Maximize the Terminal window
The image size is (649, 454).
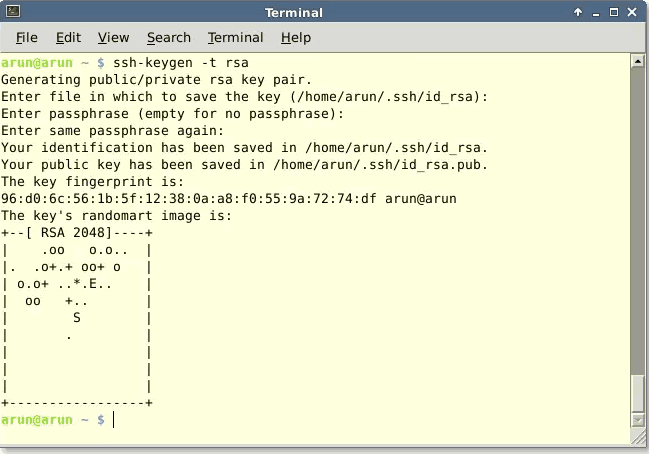[616, 12]
